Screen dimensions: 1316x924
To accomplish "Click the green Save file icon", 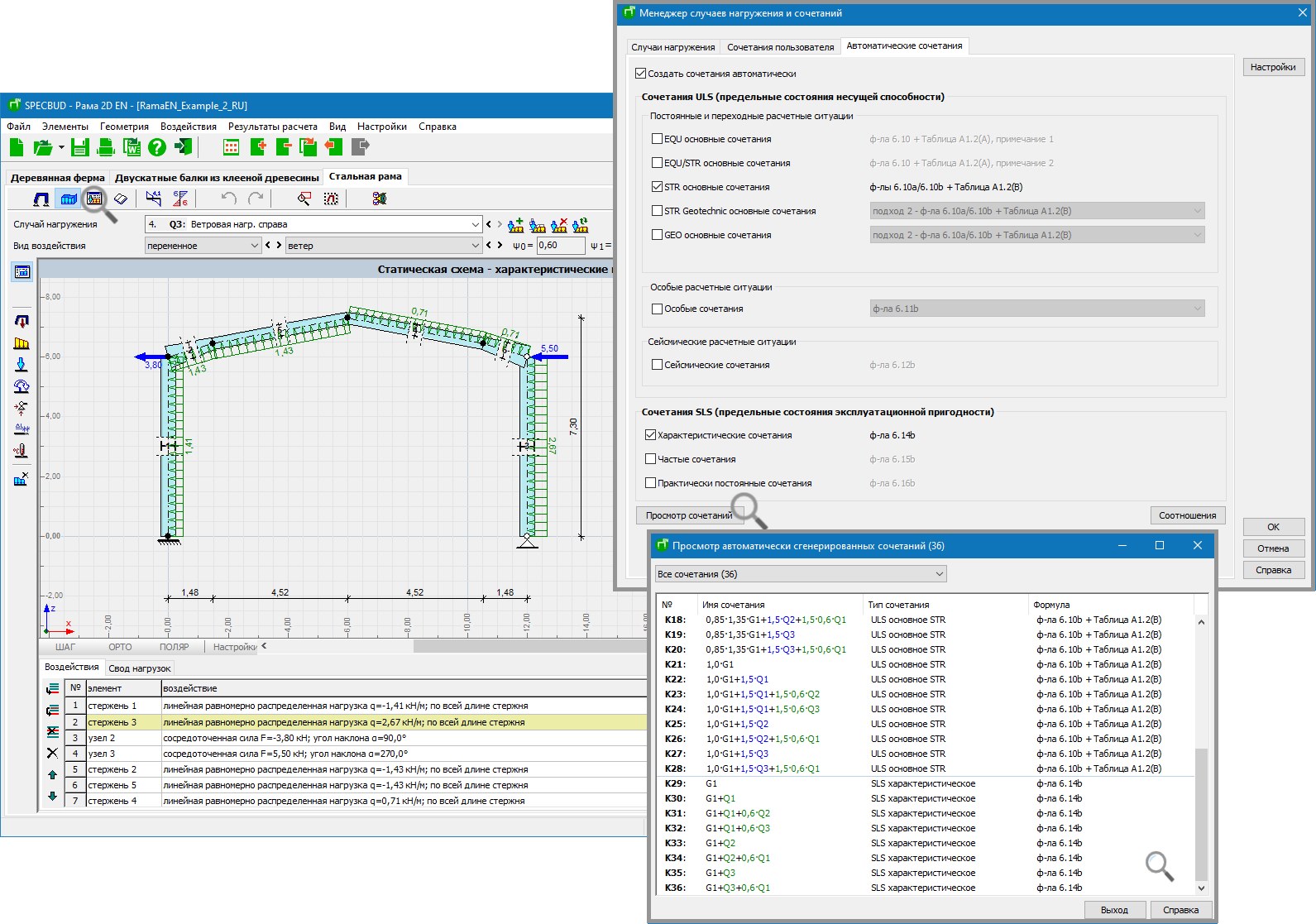I will 79,147.
